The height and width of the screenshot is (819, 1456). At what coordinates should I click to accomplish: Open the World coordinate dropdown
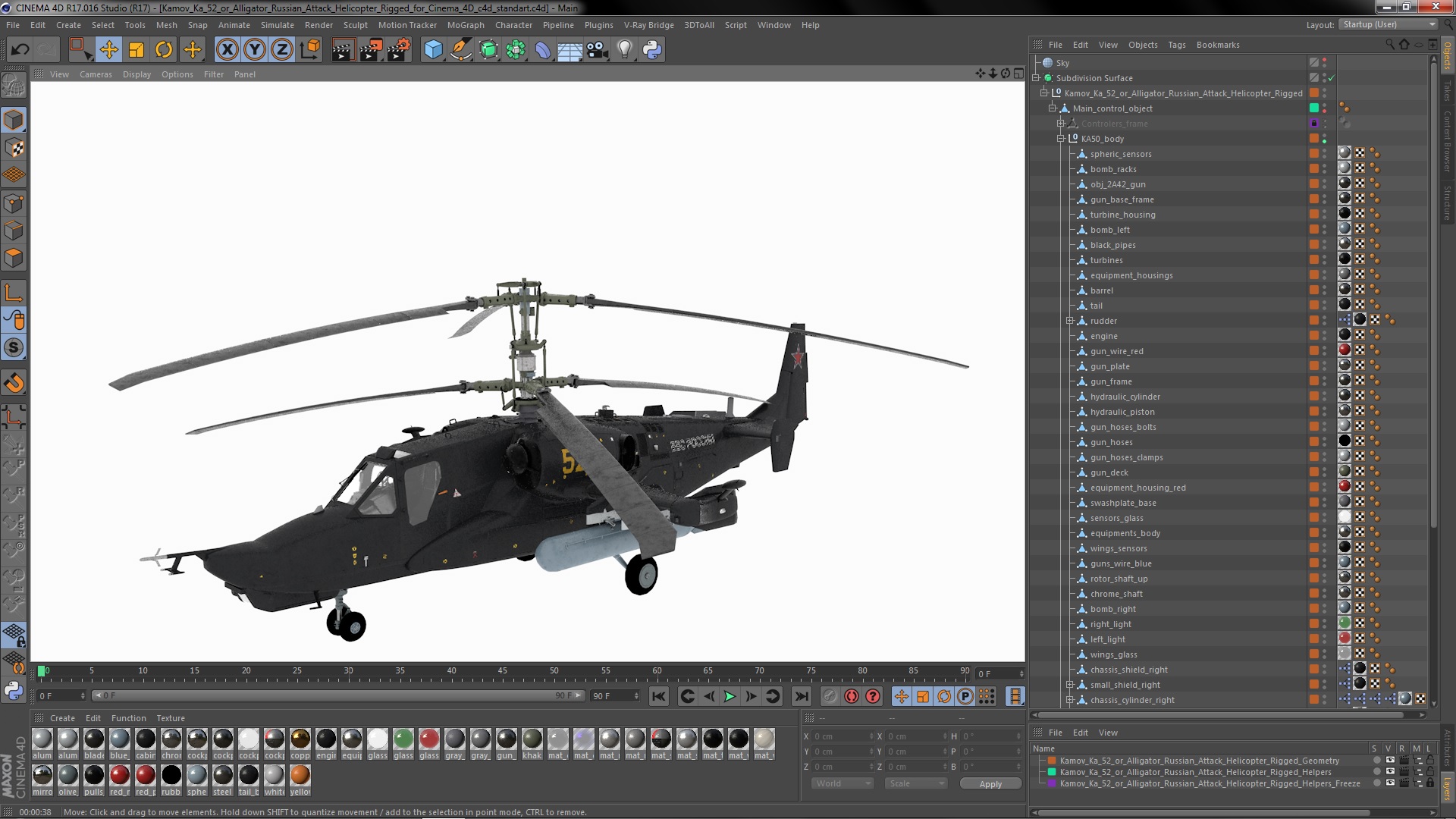[843, 783]
